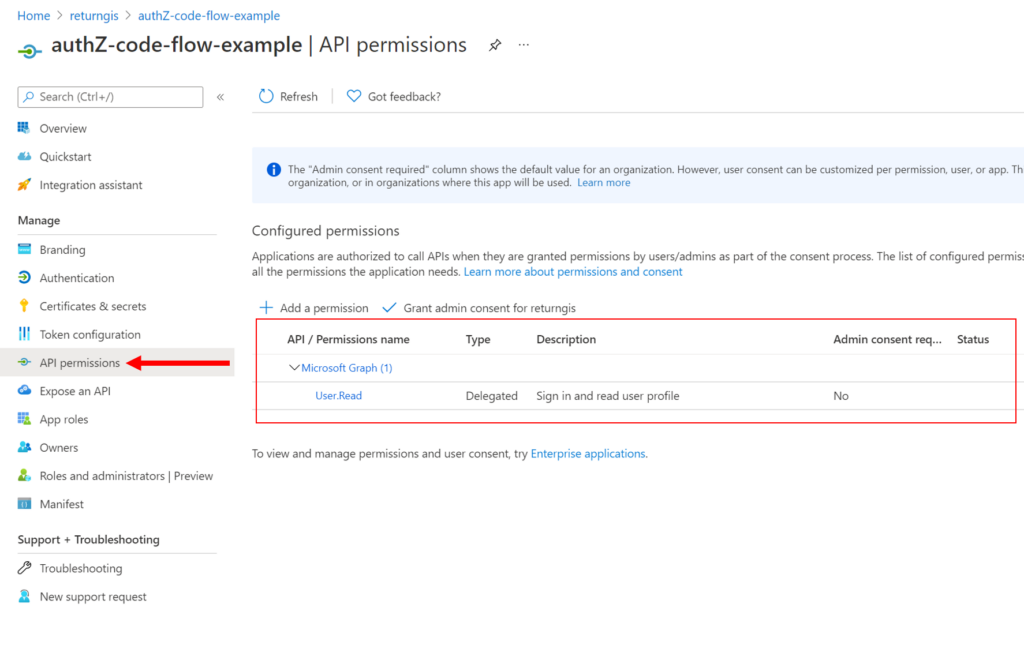Select Expose an API menu item
This screenshot has height=649, width=1024.
(75, 391)
